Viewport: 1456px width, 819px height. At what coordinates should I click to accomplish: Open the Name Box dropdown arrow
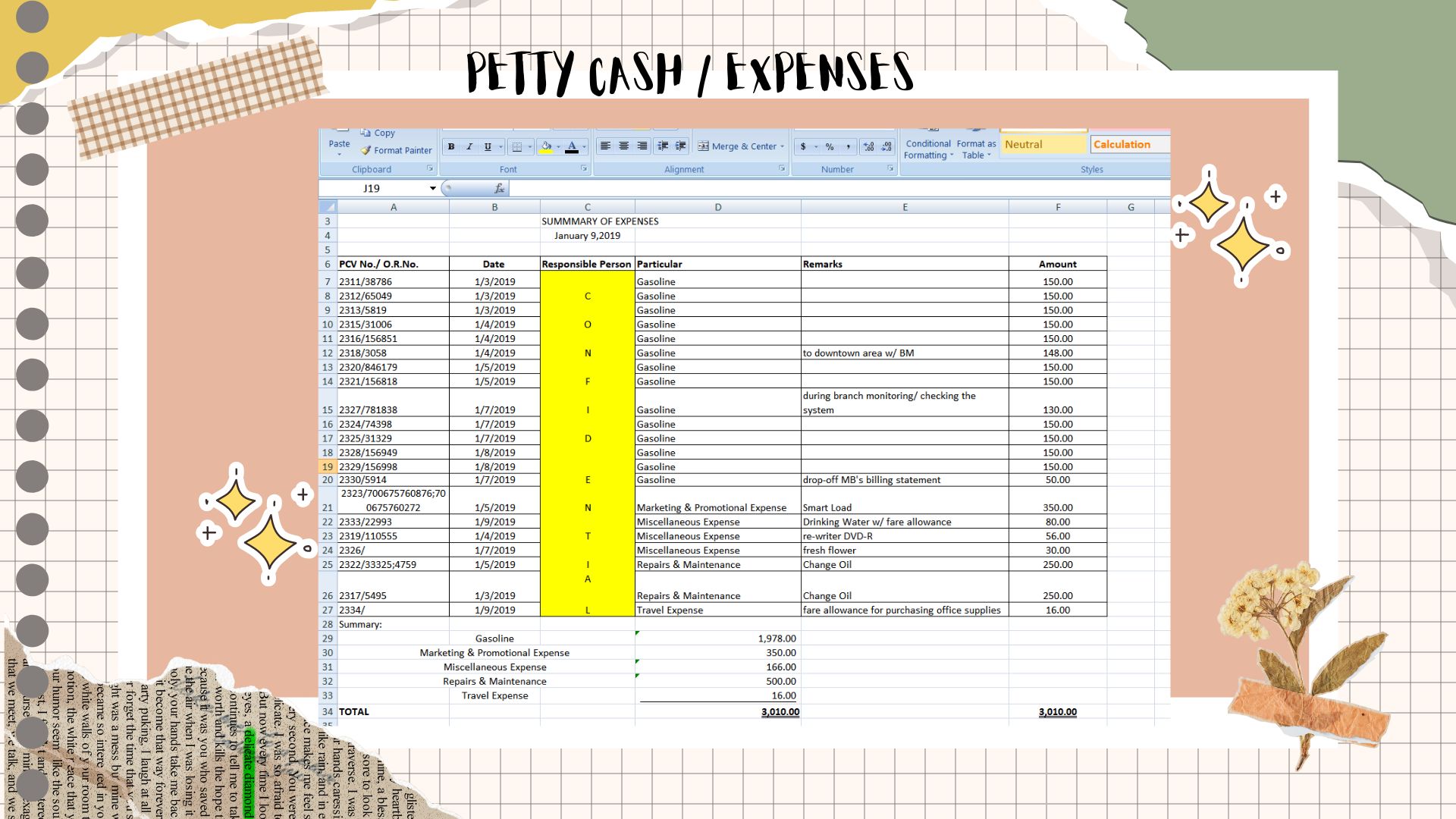433,188
